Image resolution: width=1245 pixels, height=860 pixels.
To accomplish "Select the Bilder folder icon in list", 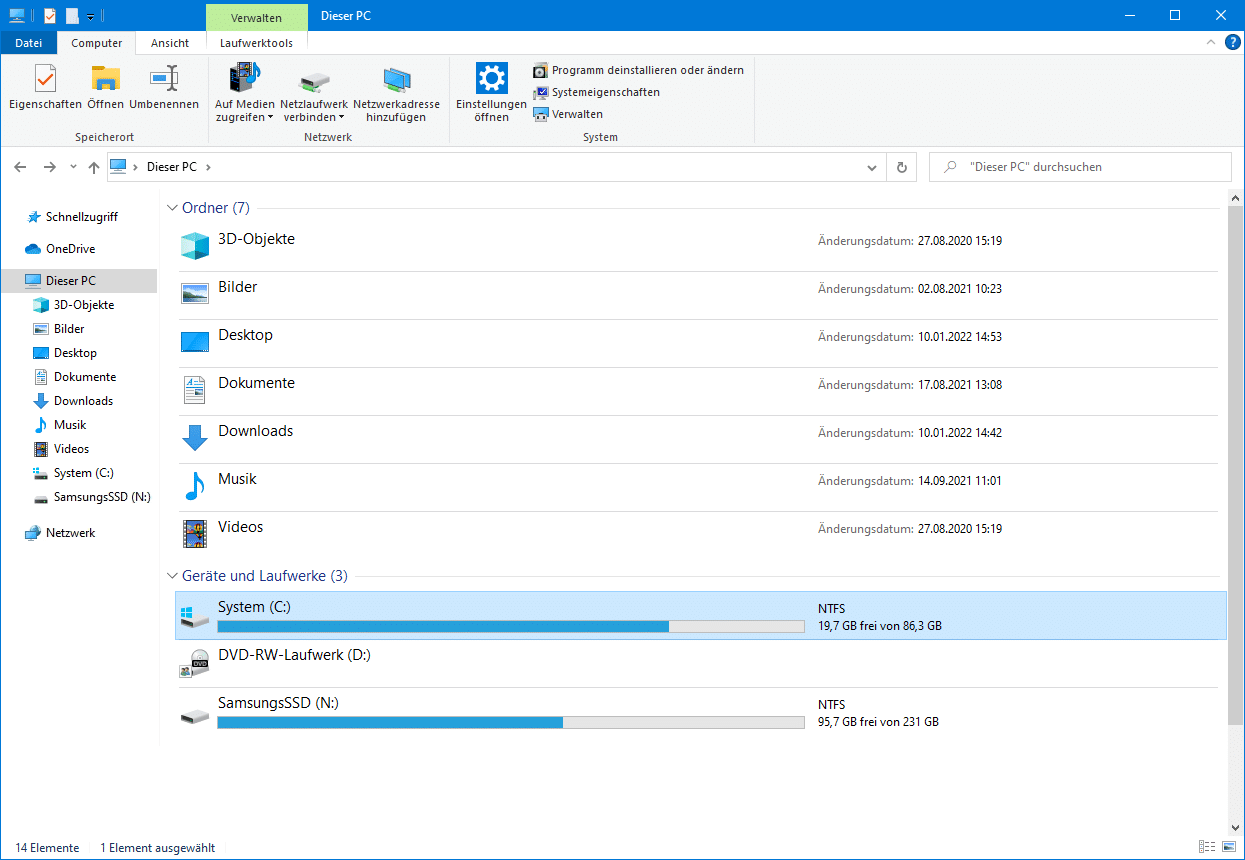I will click(195, 293).
